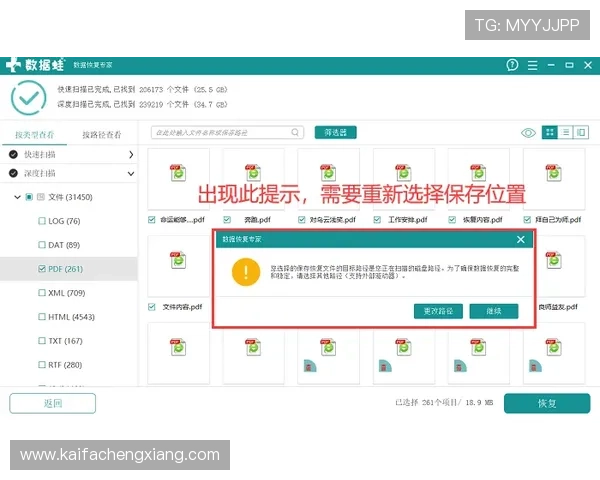The image size is (600, 480).
Task: Click the 工作安排.pdf file name
Action: click(408, 220)
